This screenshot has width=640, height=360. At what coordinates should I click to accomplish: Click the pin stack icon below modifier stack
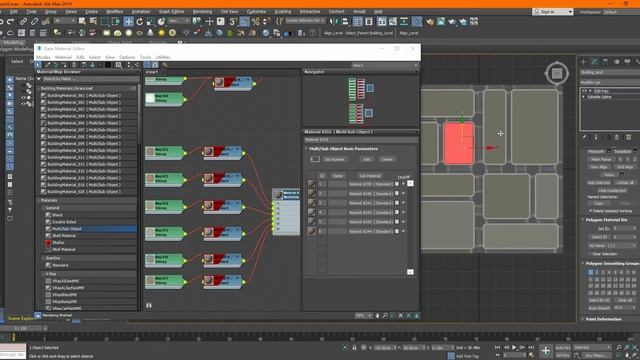click(584, 137)
